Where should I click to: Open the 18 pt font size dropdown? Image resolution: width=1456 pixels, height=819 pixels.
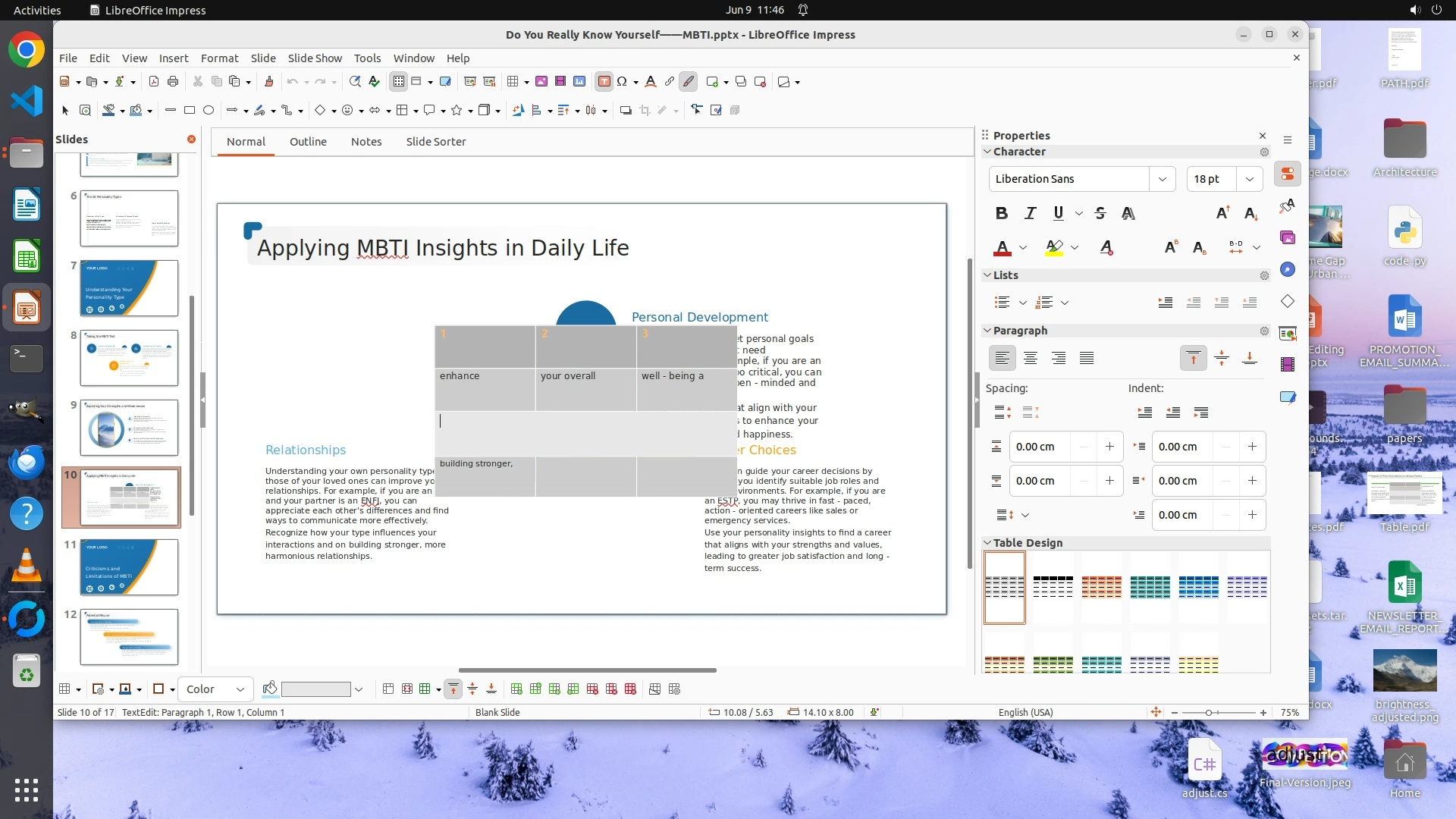pyautogui.click(x=1249, y=179)
